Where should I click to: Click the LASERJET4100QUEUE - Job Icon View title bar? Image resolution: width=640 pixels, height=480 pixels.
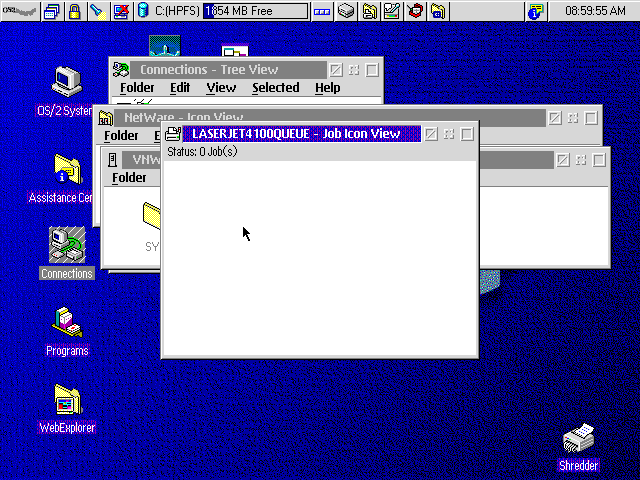tap(302, 134)
